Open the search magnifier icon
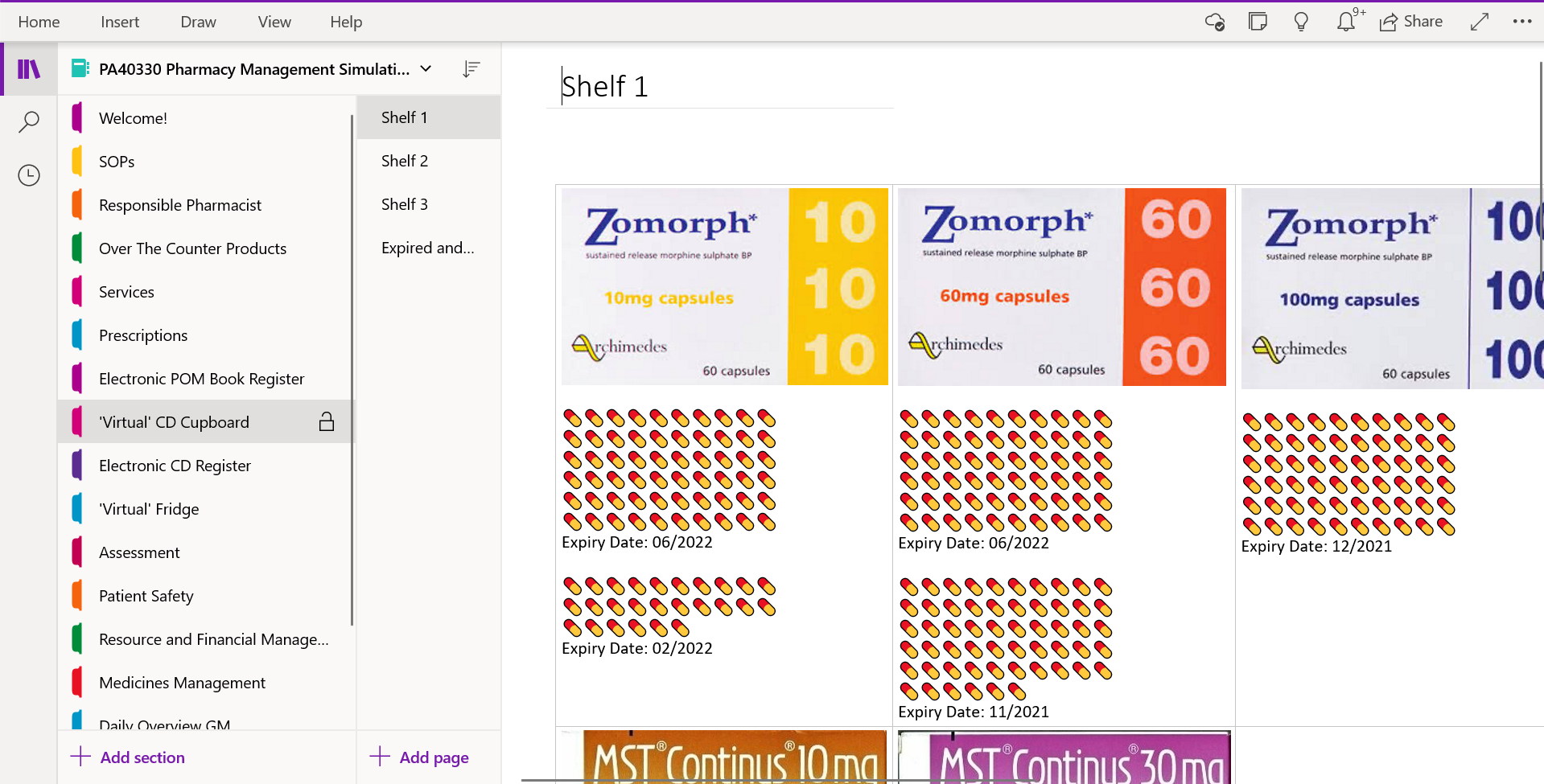Viewport: 1544px width, 784px height. (x=29, y=121)
